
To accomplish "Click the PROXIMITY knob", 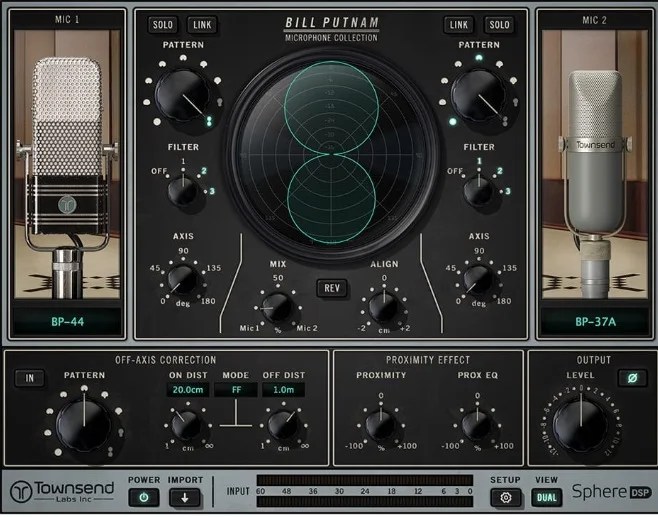I will [381, 426].
